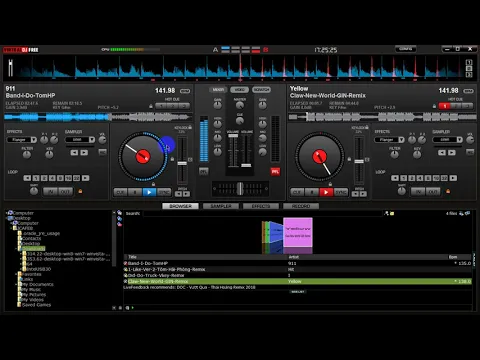Open right deck sampler selection dropdown
Image resolution: width=480 pixels, height=360 pixels.
pos(460,140)
